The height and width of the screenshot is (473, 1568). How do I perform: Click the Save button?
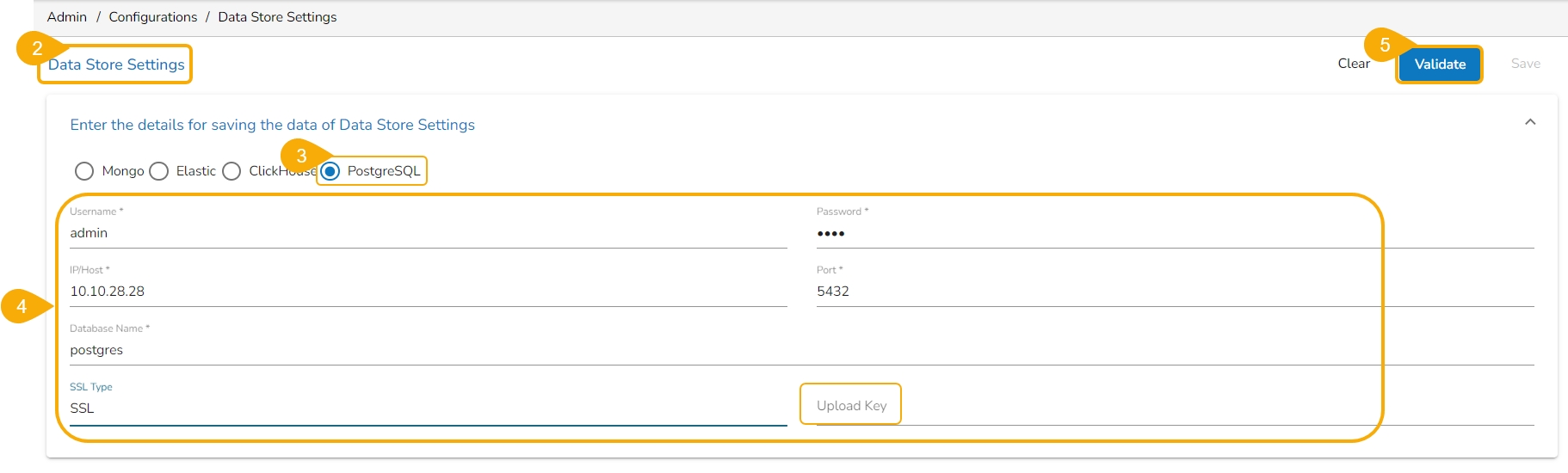pyautogui.click(x=1525, y=64)
